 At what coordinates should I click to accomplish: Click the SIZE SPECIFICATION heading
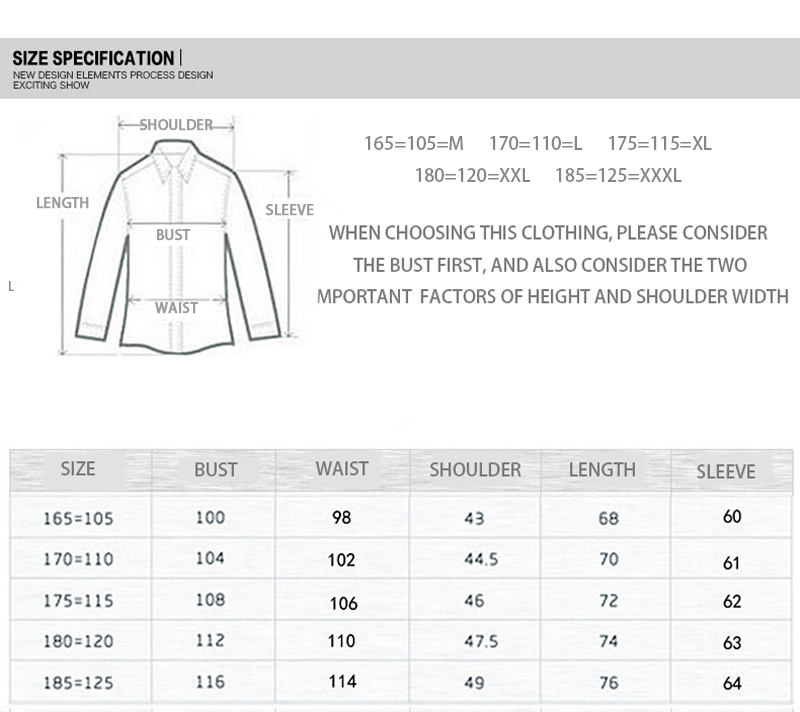pyautogui.click(x=94, y=59)
